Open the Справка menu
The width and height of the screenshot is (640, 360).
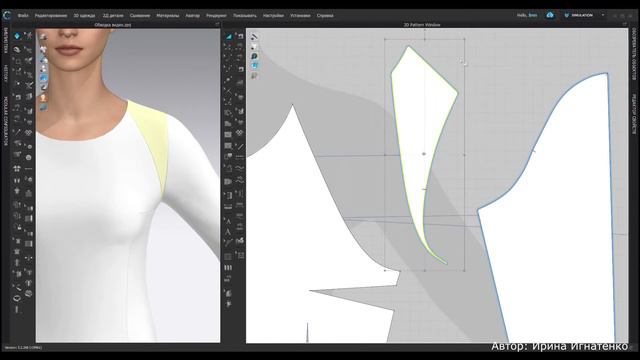(325, 16)
